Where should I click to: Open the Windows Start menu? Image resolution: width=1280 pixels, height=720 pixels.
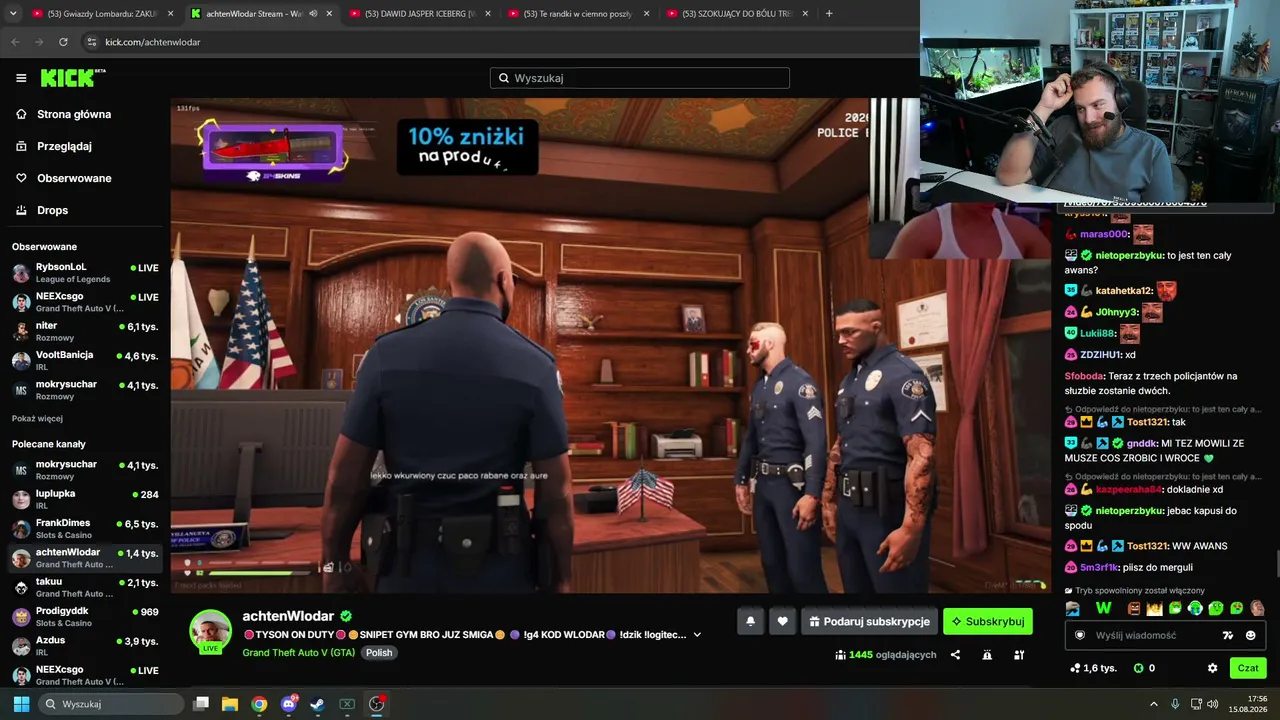click(x=21, y=704)
